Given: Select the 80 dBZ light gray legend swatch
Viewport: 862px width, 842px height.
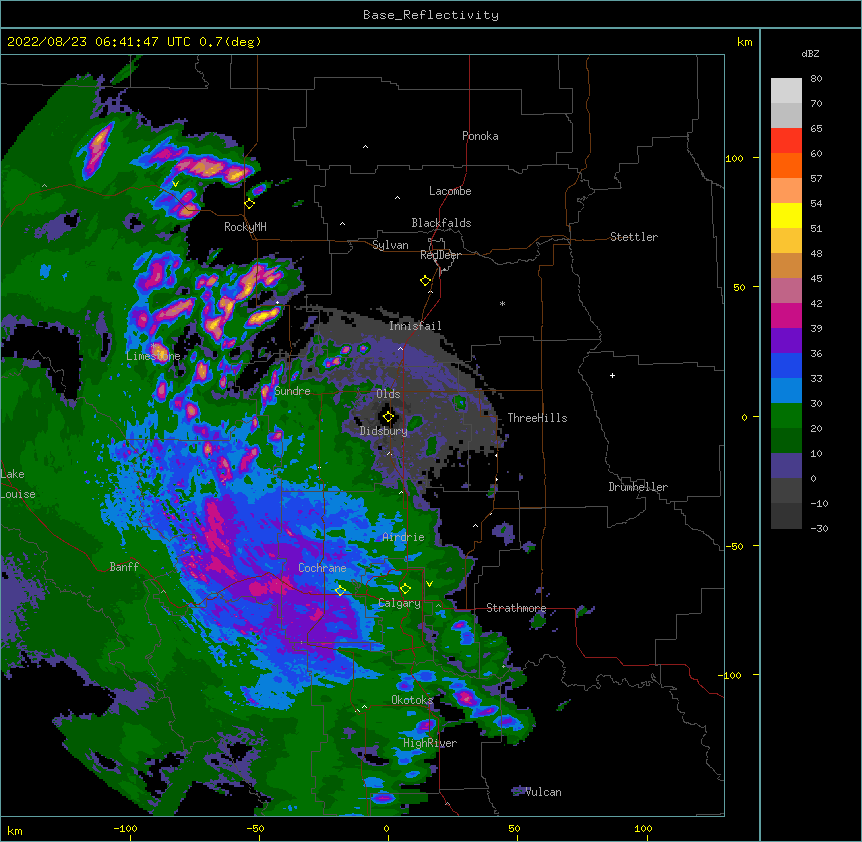Looking at the screenshot, I should point(786,91).
